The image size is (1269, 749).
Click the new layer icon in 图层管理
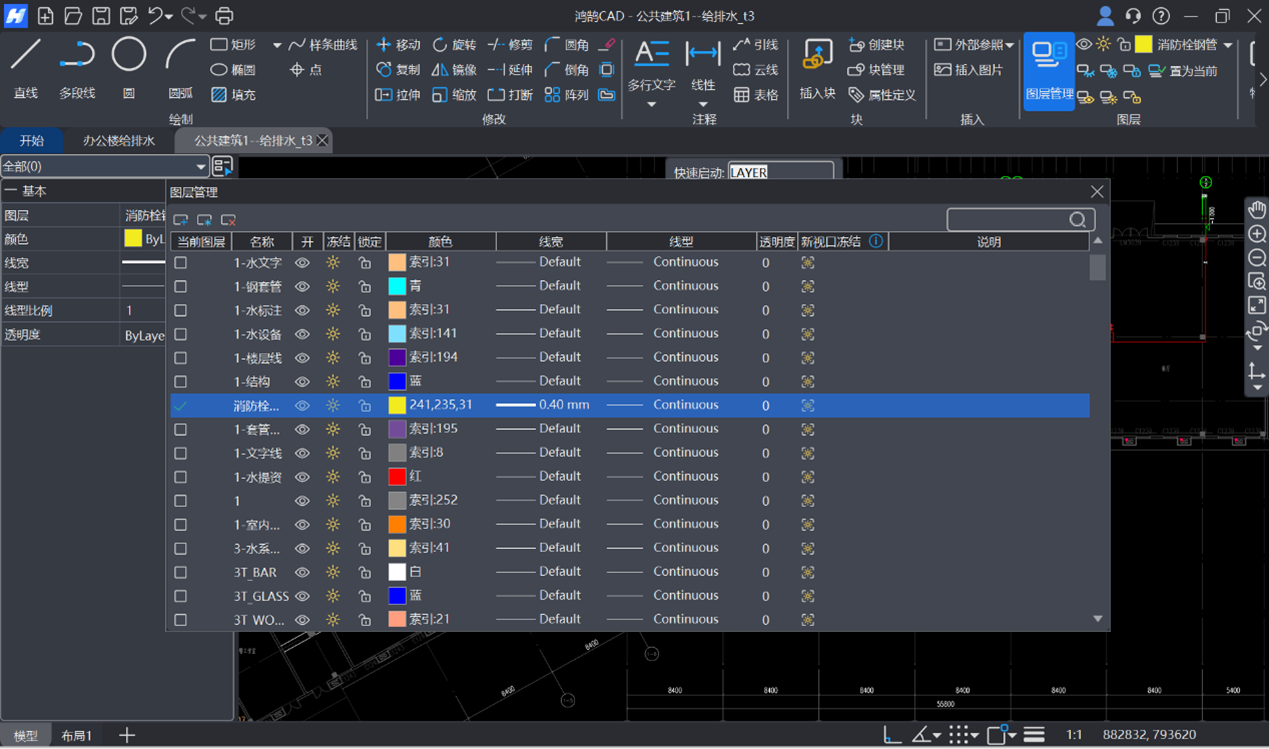181,220
